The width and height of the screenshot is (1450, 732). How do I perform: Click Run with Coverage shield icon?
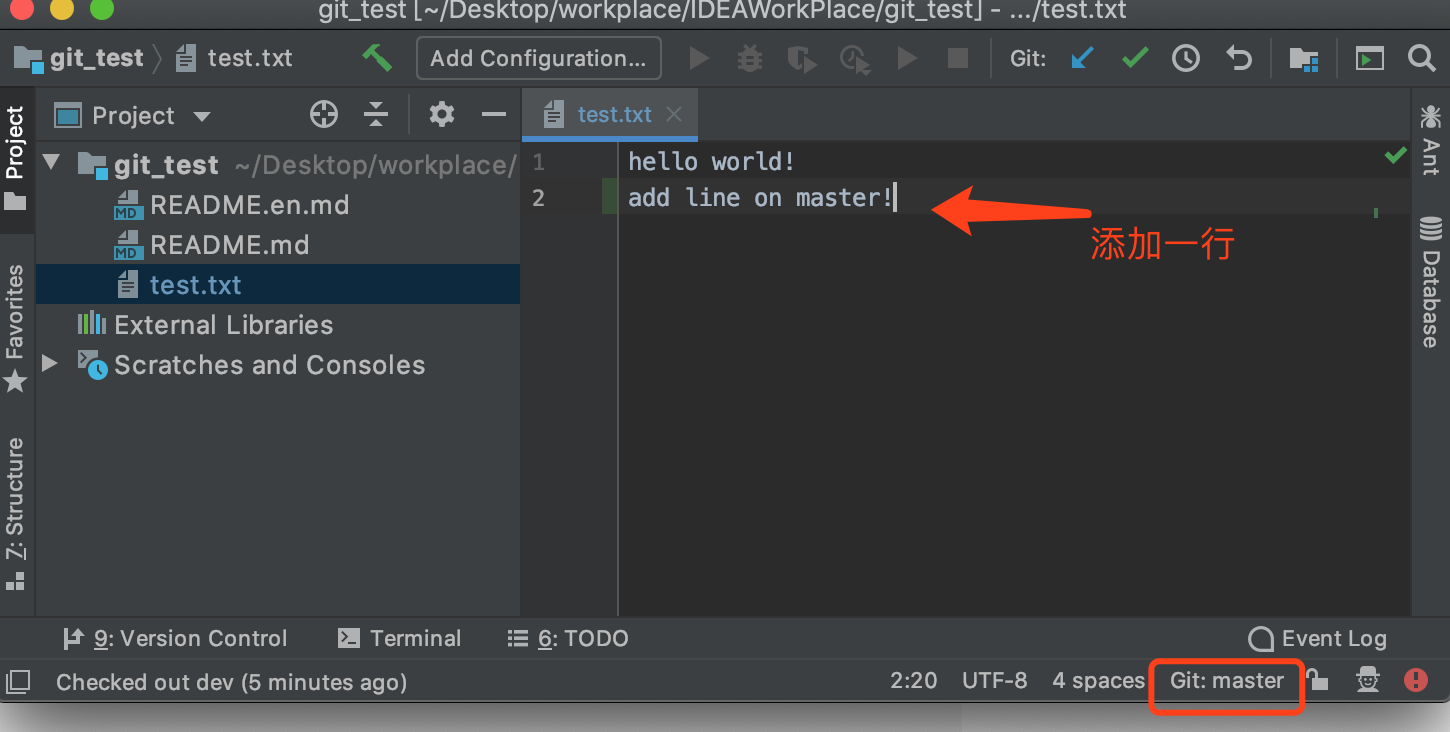(802, 58)
